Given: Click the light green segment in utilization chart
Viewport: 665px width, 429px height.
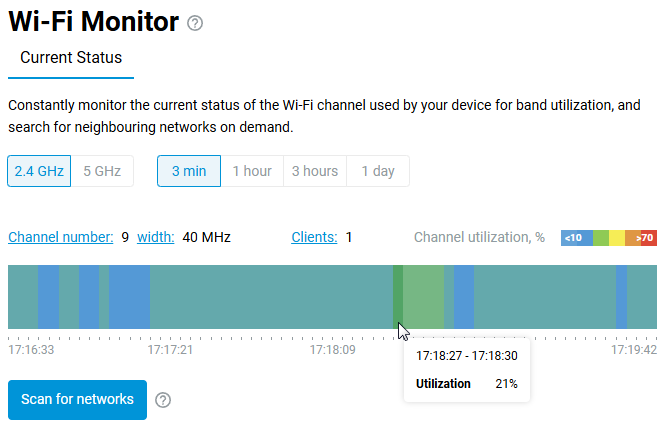Looking at the screenshot, I should pos(424,297).
